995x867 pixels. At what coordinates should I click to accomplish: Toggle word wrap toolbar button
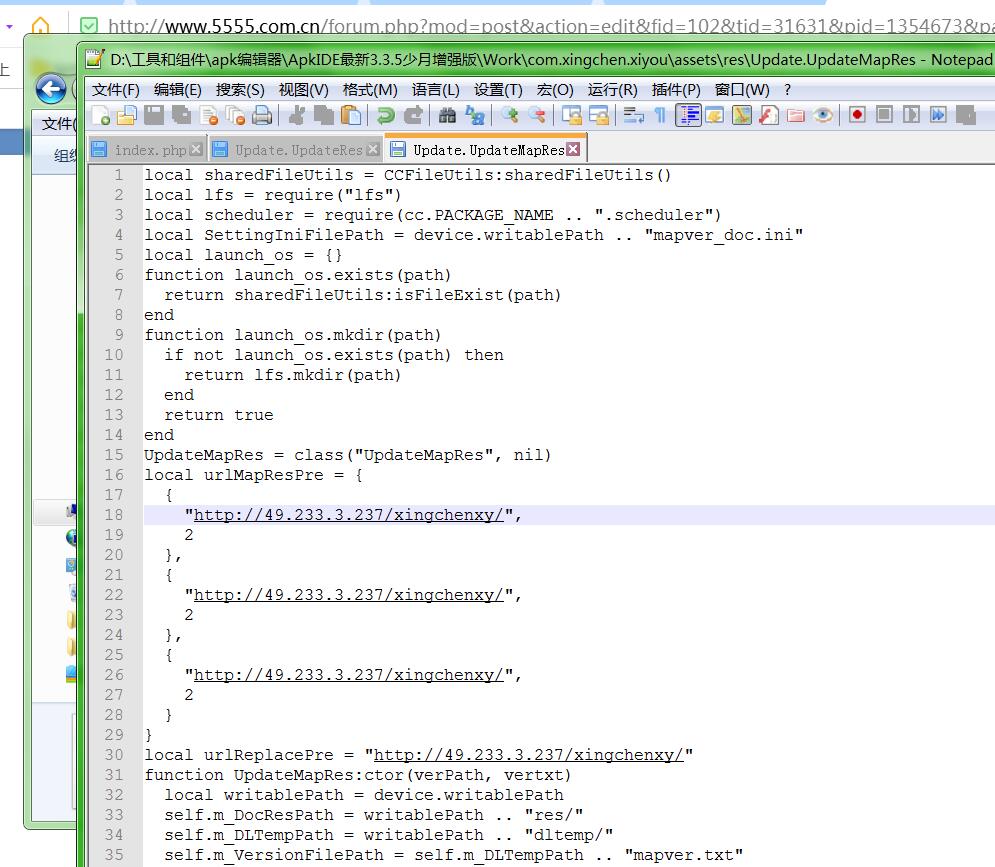(x=633, y=116)
